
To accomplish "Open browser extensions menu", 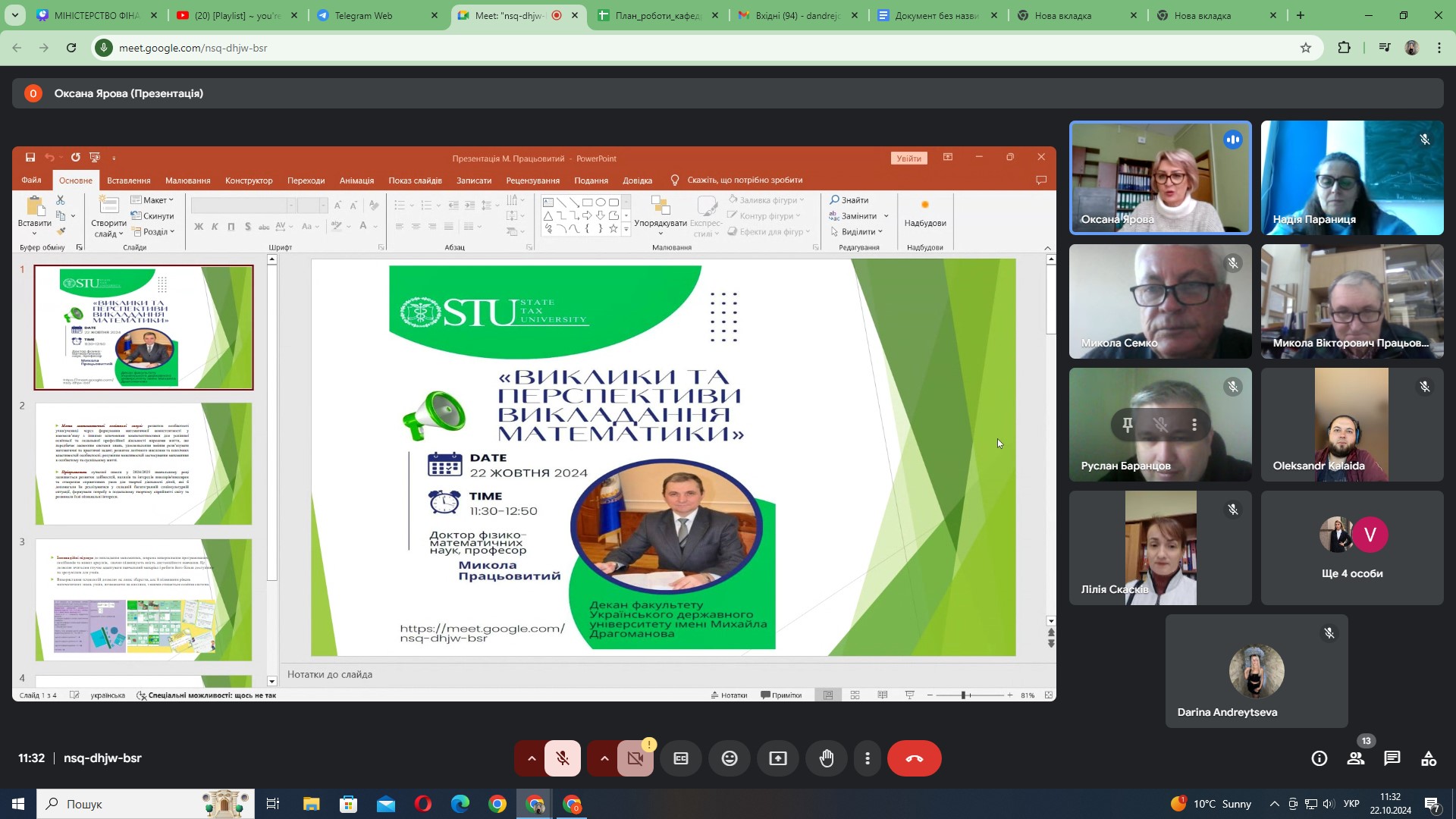I will click(x=1344, y=48).
